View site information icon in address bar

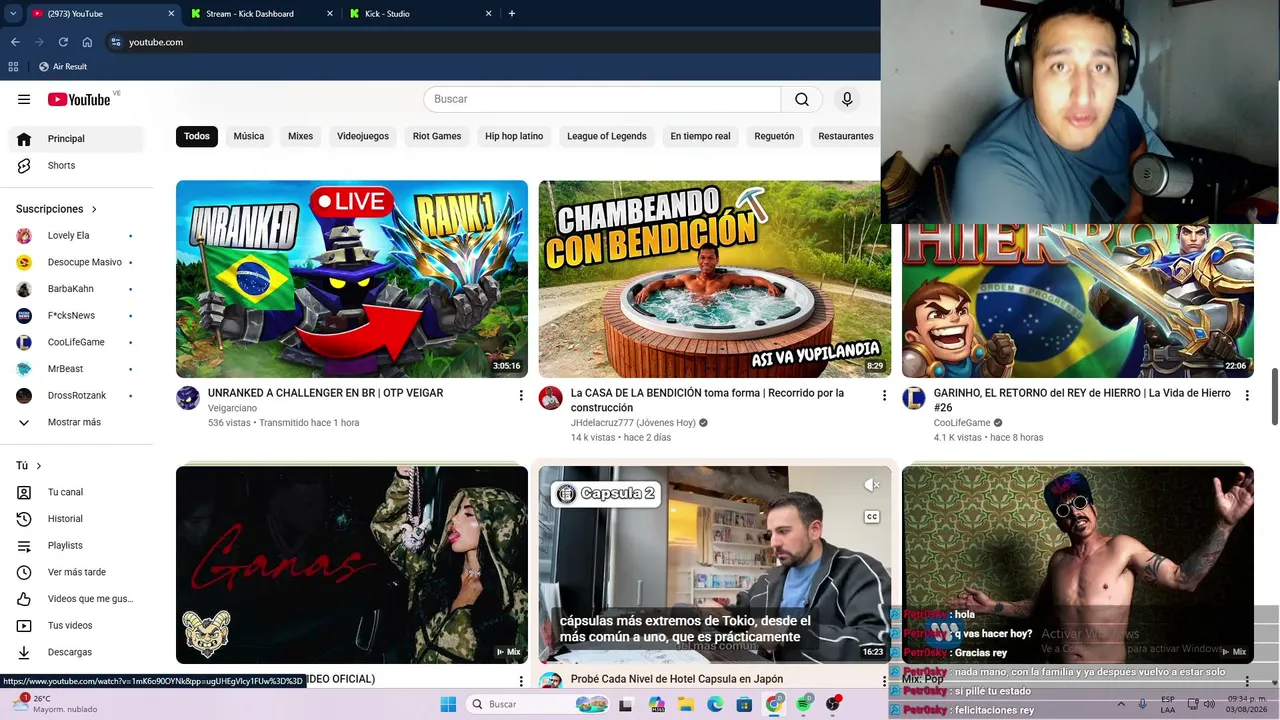[116, 42]
